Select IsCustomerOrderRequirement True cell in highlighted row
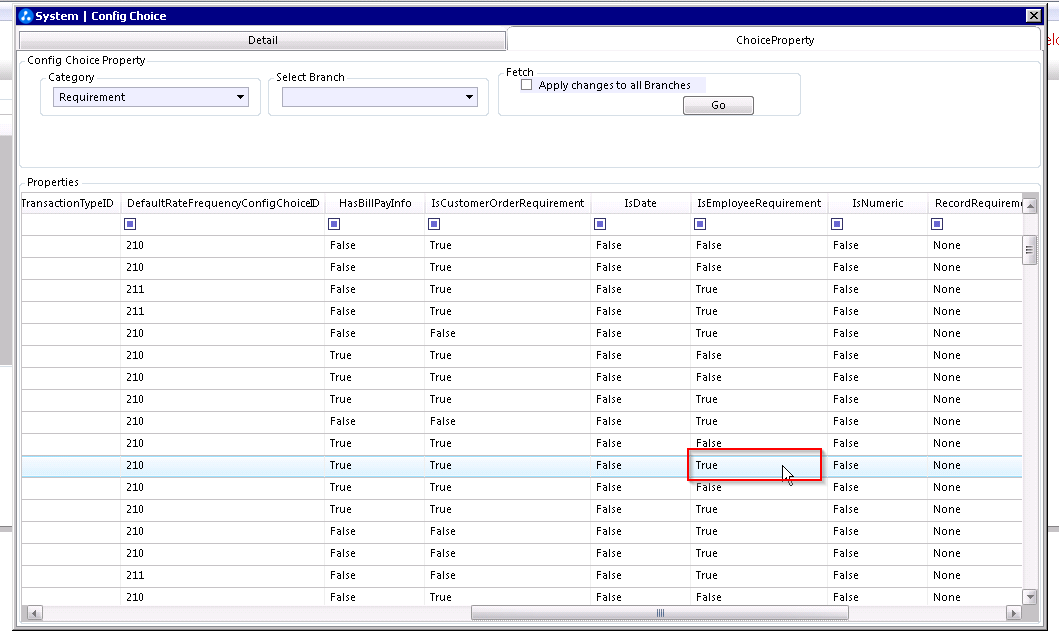The width and height of the screenshot is (1059, 635). click(508, 465)
